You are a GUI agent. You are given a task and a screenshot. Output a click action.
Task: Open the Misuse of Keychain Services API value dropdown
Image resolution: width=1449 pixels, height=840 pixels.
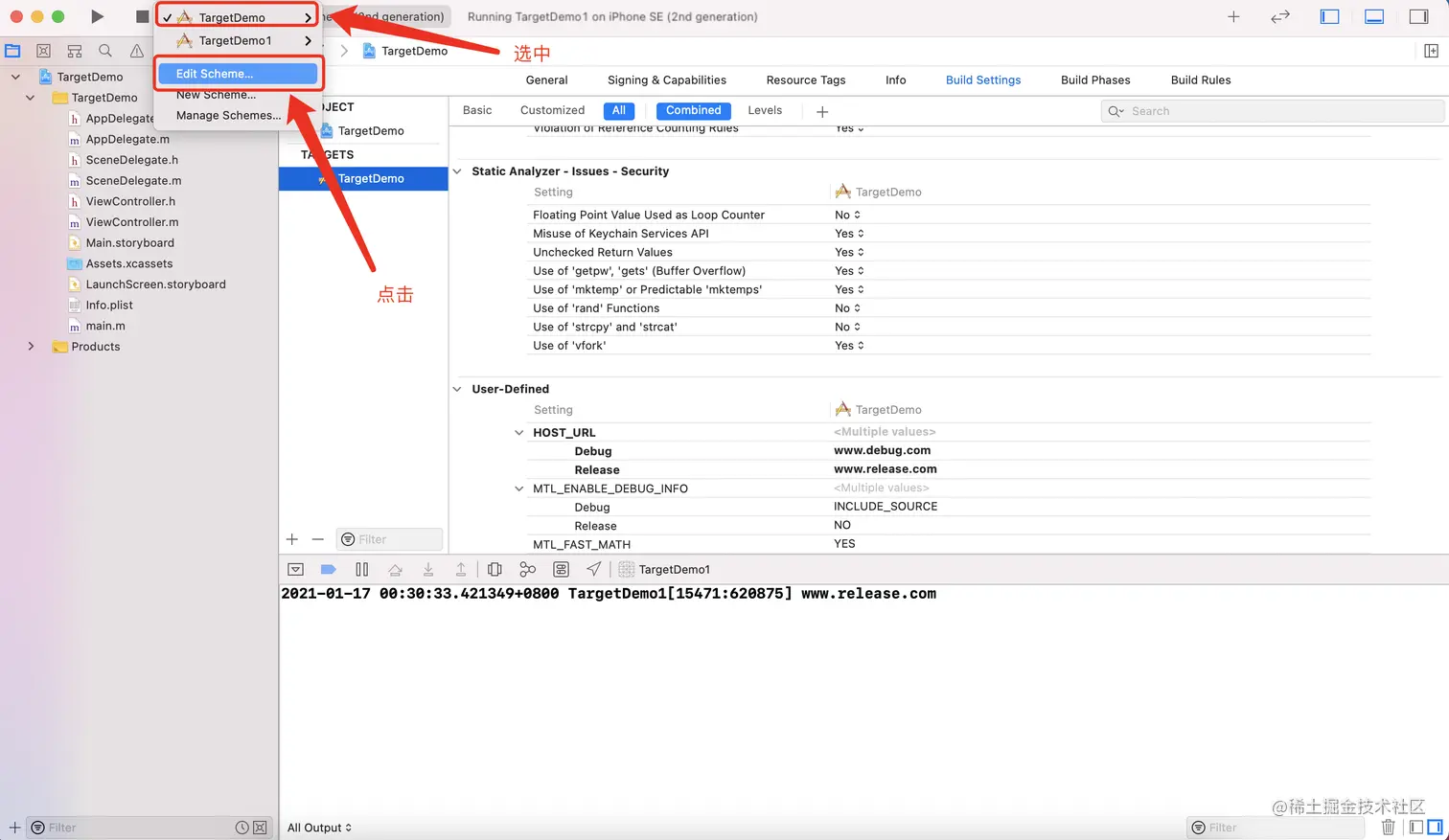point(849,234)
